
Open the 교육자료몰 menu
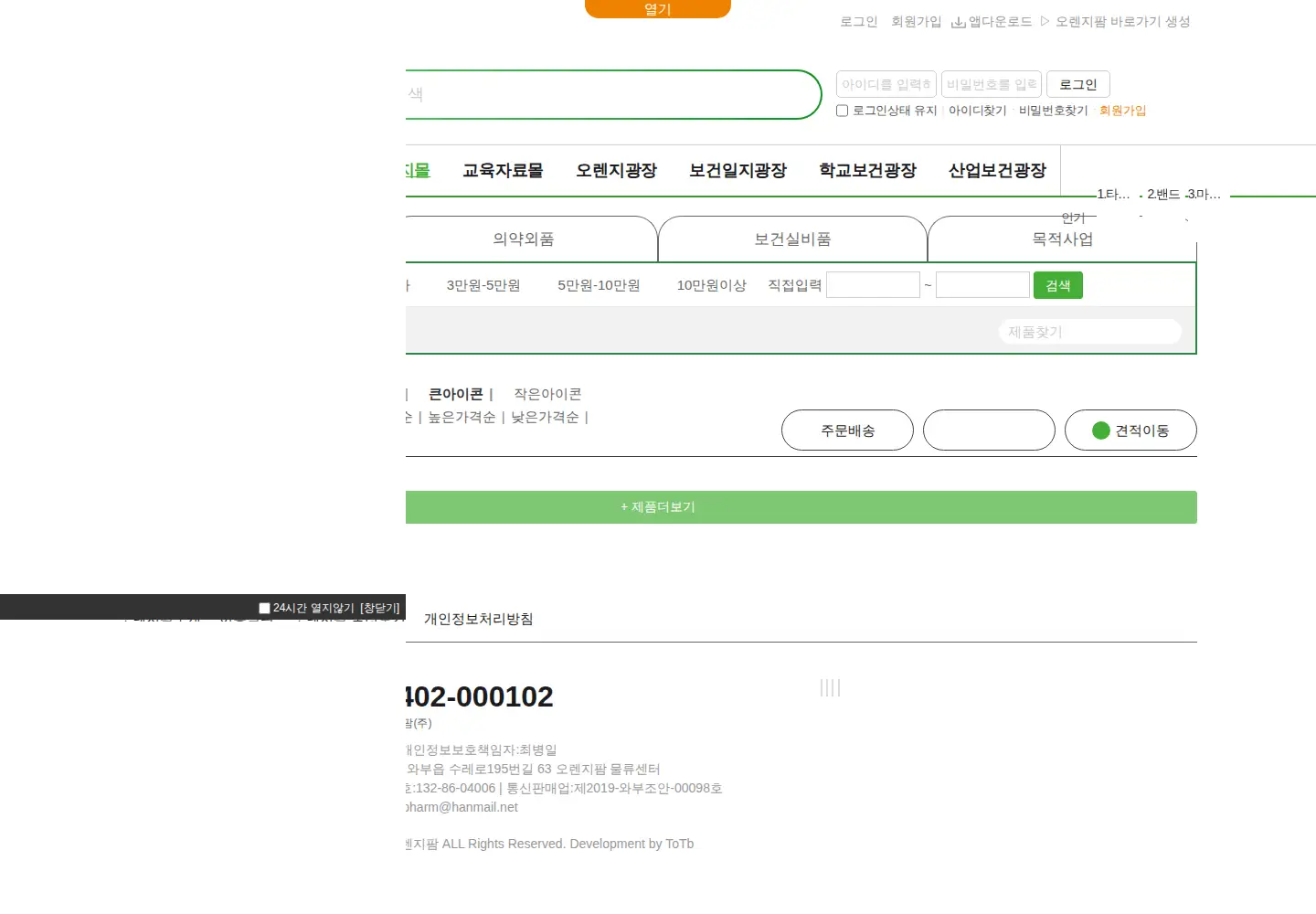(503, 170)
